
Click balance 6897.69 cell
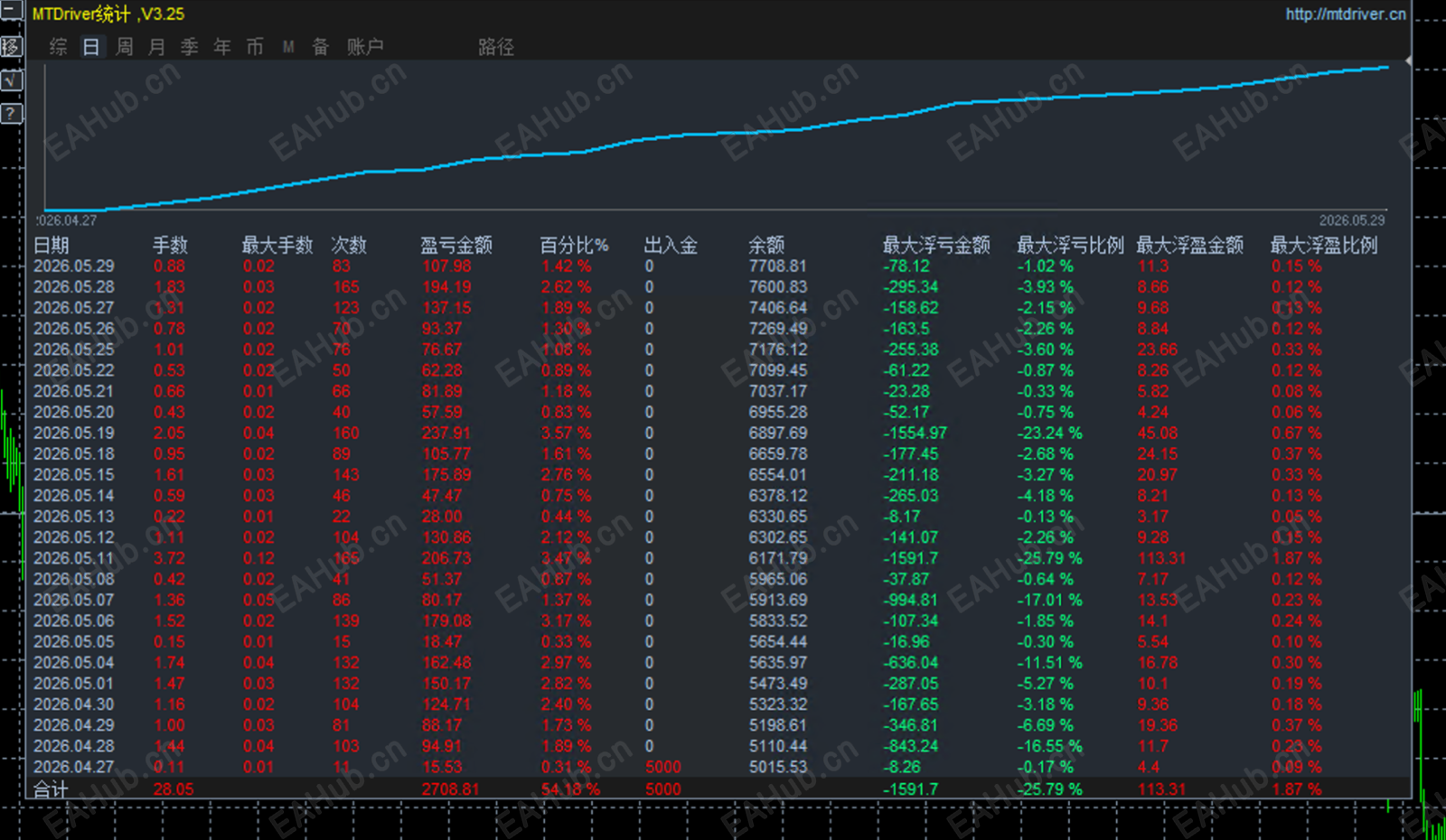[778, 434]
